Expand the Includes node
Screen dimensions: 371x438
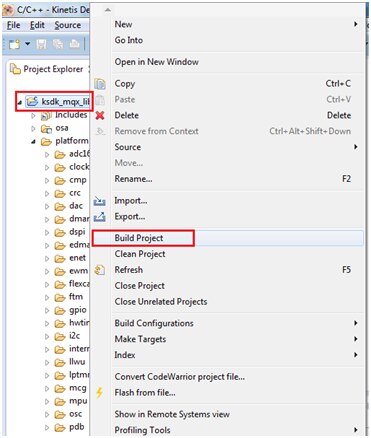tap(33, 116)
